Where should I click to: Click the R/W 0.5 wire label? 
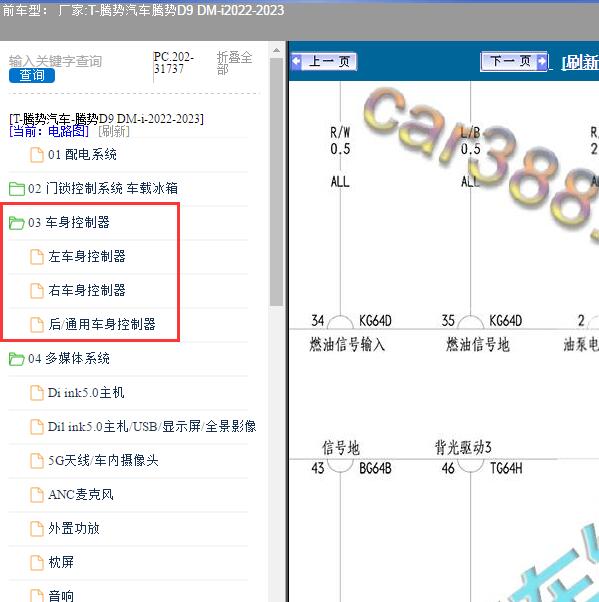(340, 141)
